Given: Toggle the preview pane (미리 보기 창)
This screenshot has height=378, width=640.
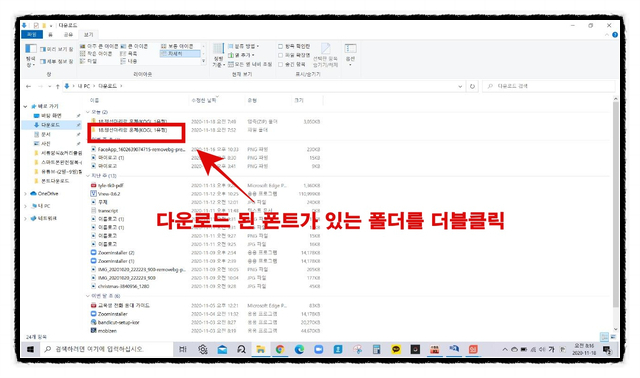Looking at the screenshot, I should tap(57, 49).
